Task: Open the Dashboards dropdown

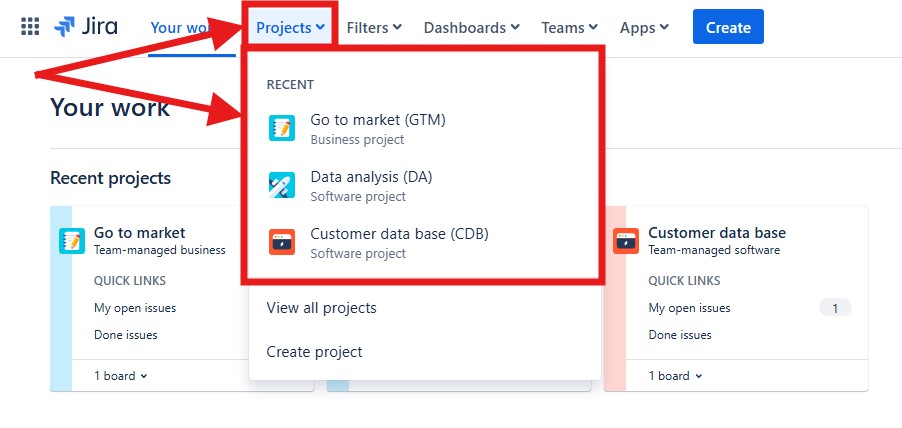Action: [x=471, y=27]
